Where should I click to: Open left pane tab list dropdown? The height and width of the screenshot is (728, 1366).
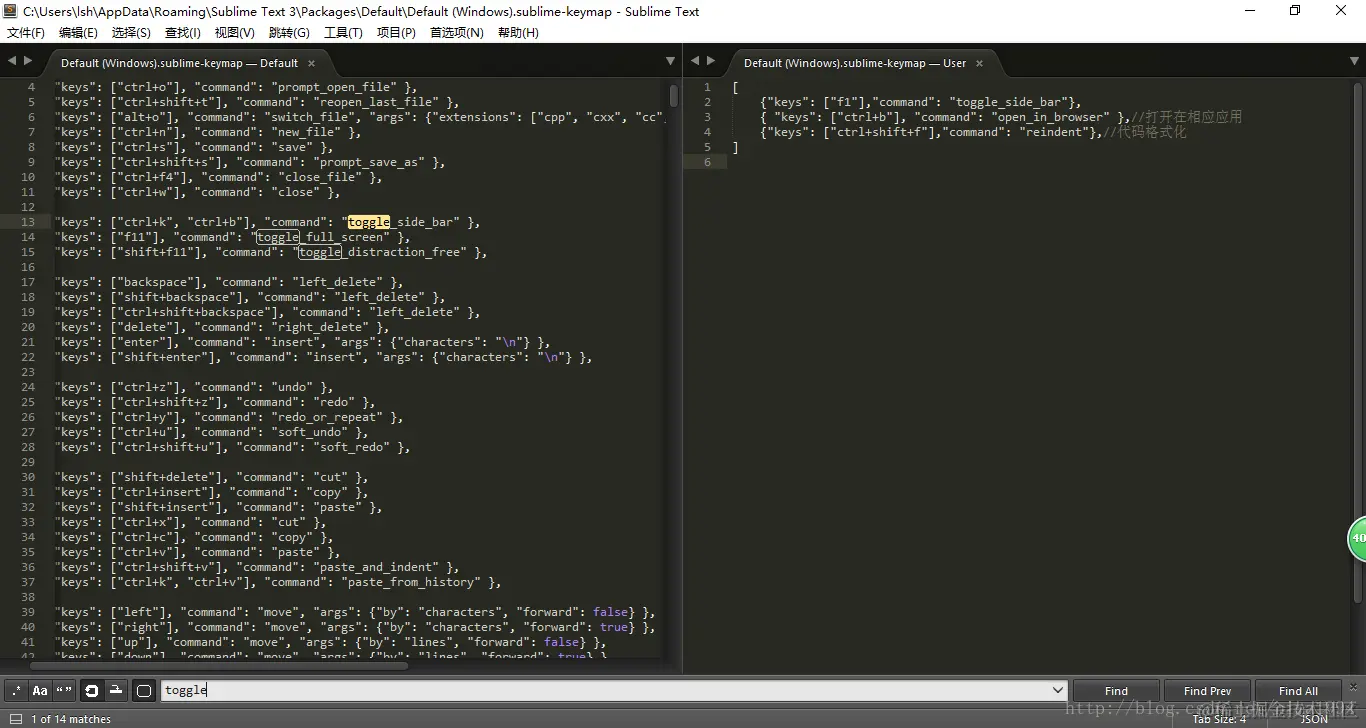670,62
